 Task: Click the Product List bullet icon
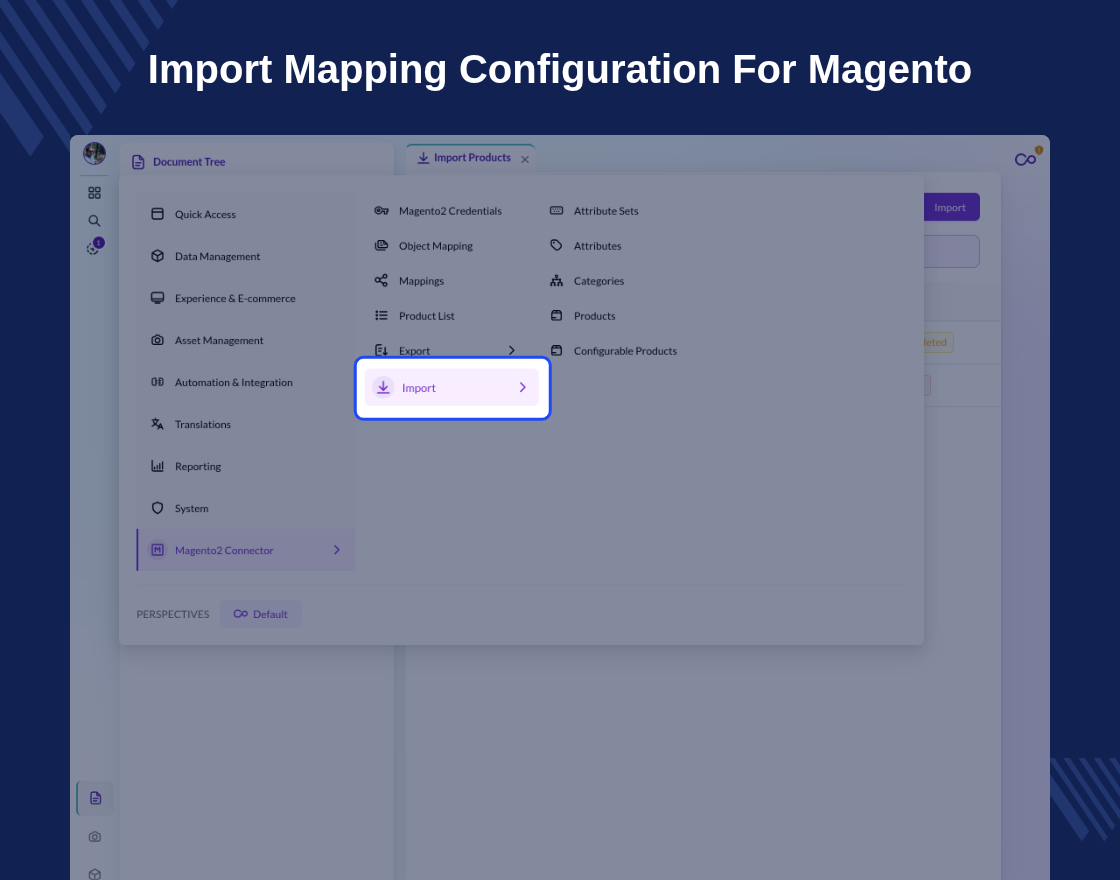[381, 316]
